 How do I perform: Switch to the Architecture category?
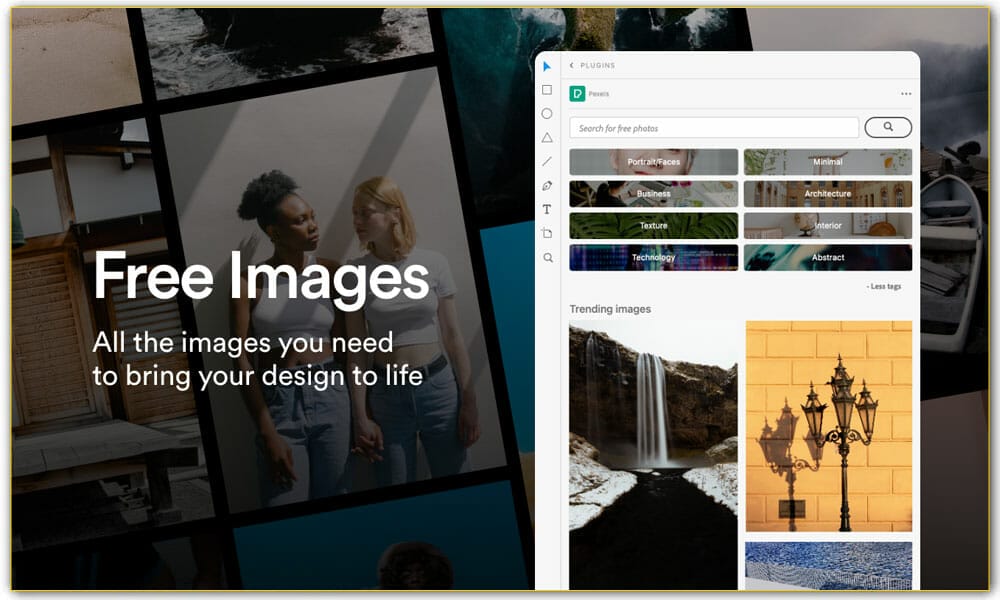tap(828, 194)
